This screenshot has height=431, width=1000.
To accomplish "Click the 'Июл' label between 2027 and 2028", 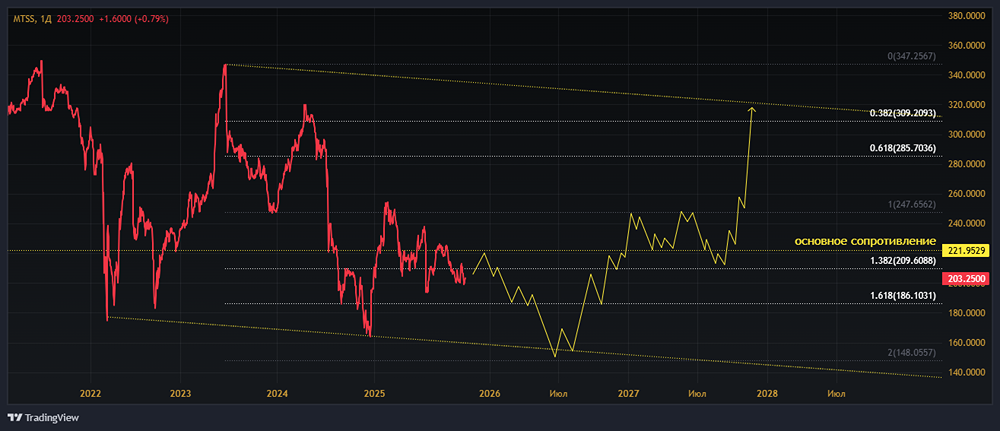I will [x=698, y=393].
